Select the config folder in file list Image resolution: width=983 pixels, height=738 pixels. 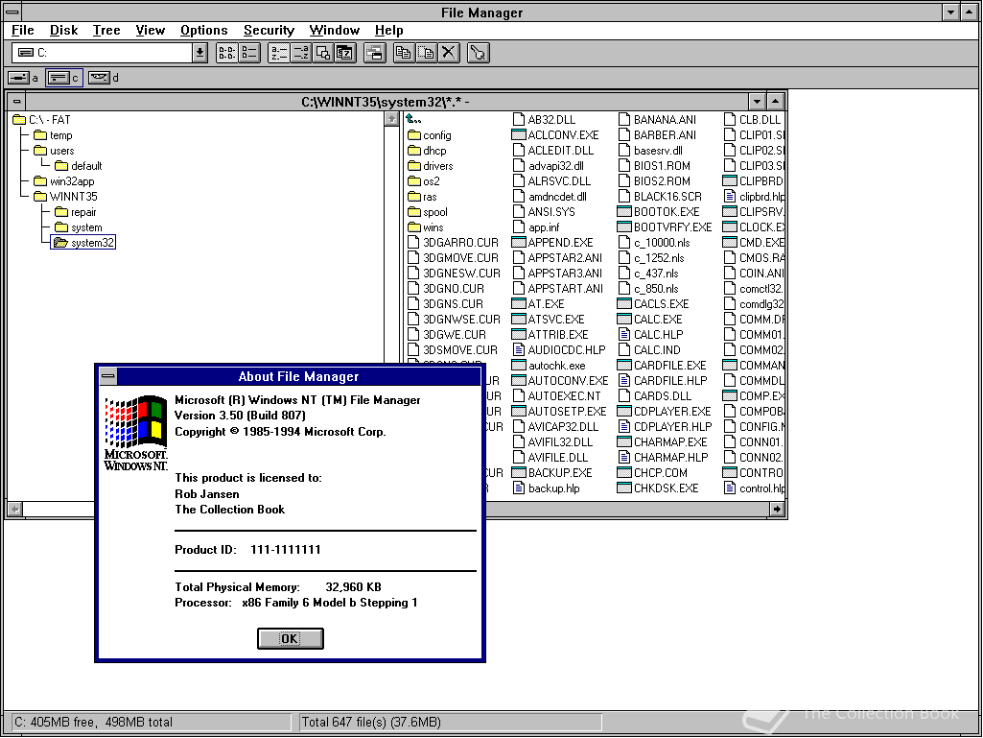click(x=429, y=135)
